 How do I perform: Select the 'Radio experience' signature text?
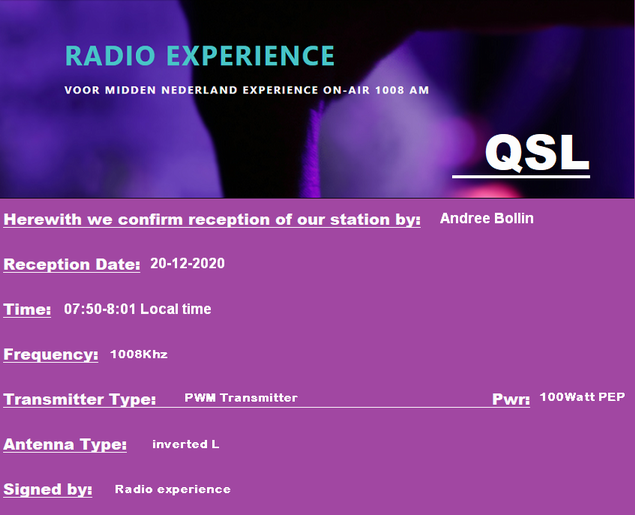point(173,489)
